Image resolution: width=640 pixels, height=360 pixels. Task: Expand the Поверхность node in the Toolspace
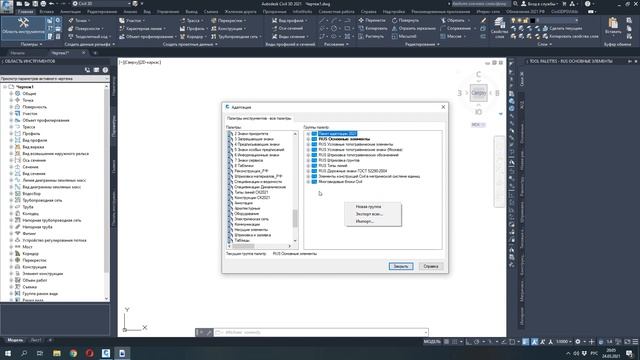pos(11,107)
